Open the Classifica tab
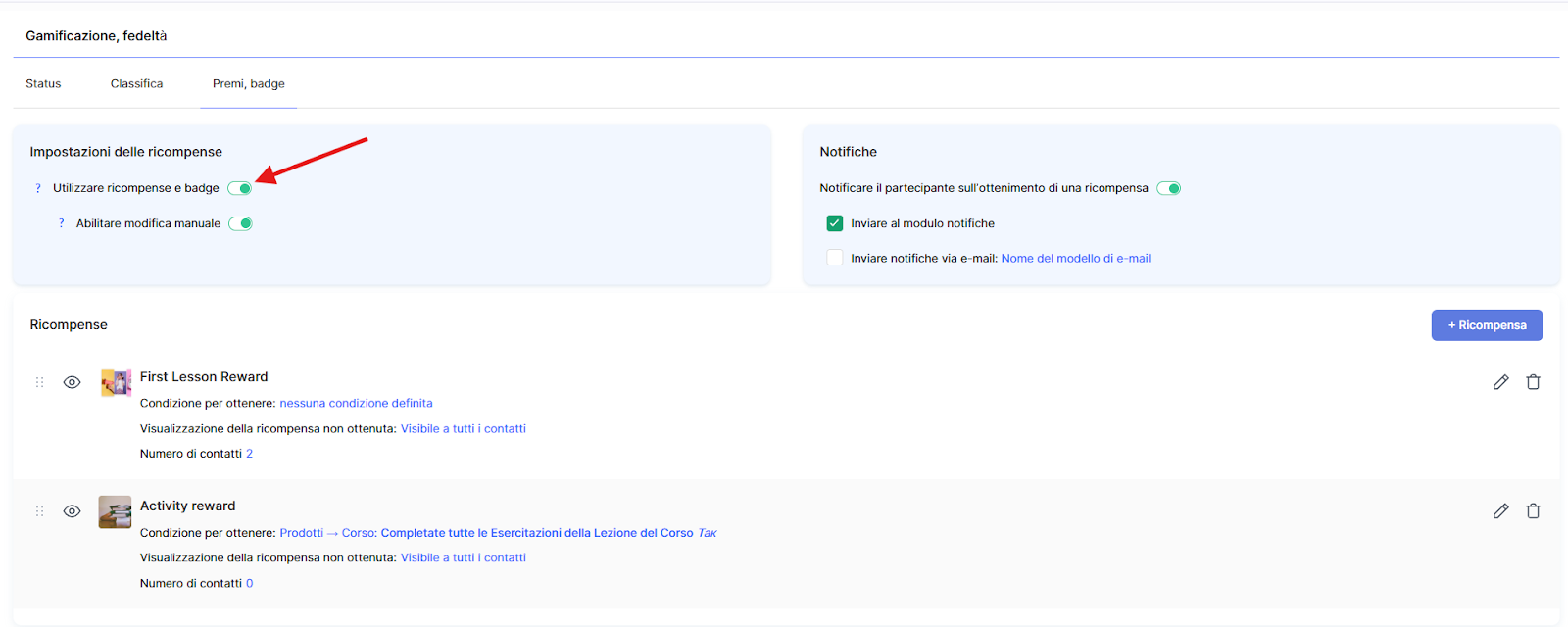Viewport: 1568px width, 627px height. point(136,84)
